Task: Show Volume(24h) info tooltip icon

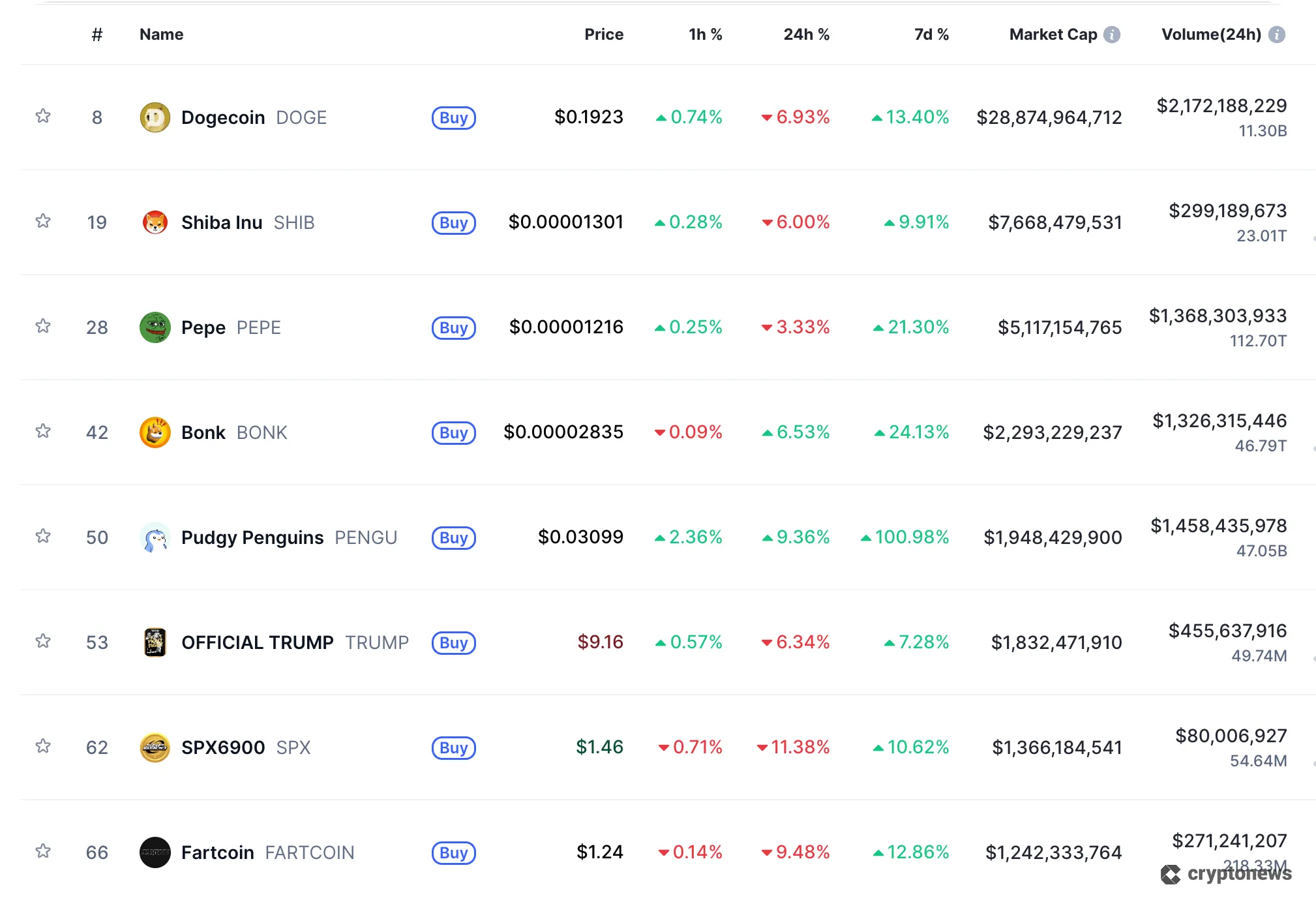Action: [1277, 35]
